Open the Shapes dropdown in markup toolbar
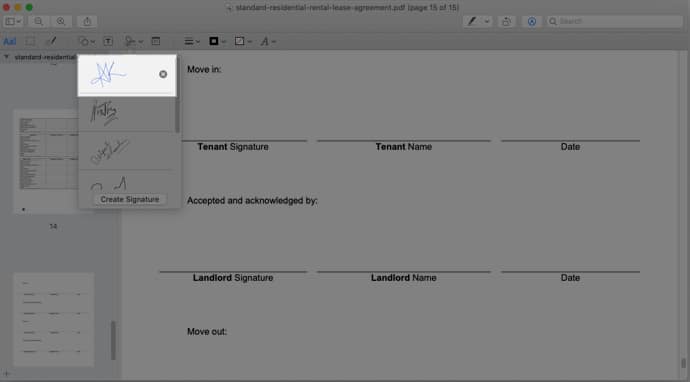The image size is (690, 382). pyautogui.click(x=87, y=41)
